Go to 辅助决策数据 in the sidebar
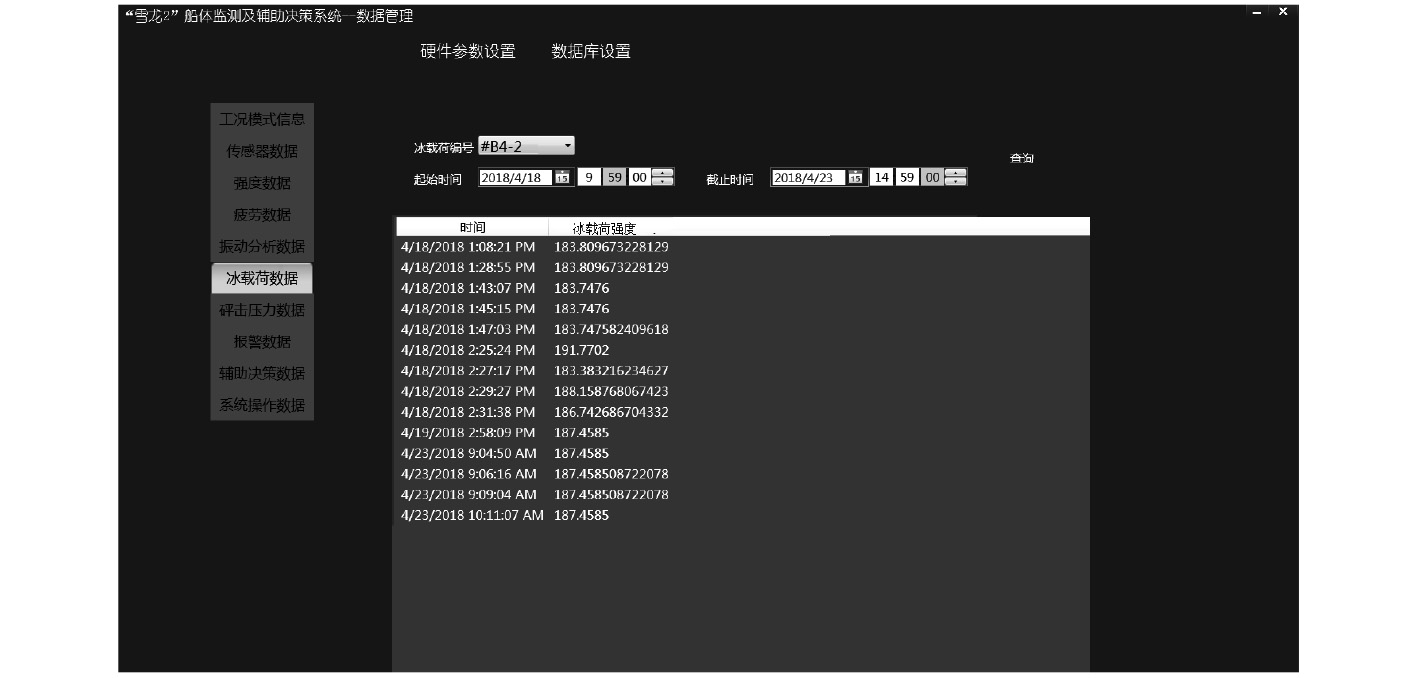The height and width of the screenshot is (678, 1417). coord(262,374)
